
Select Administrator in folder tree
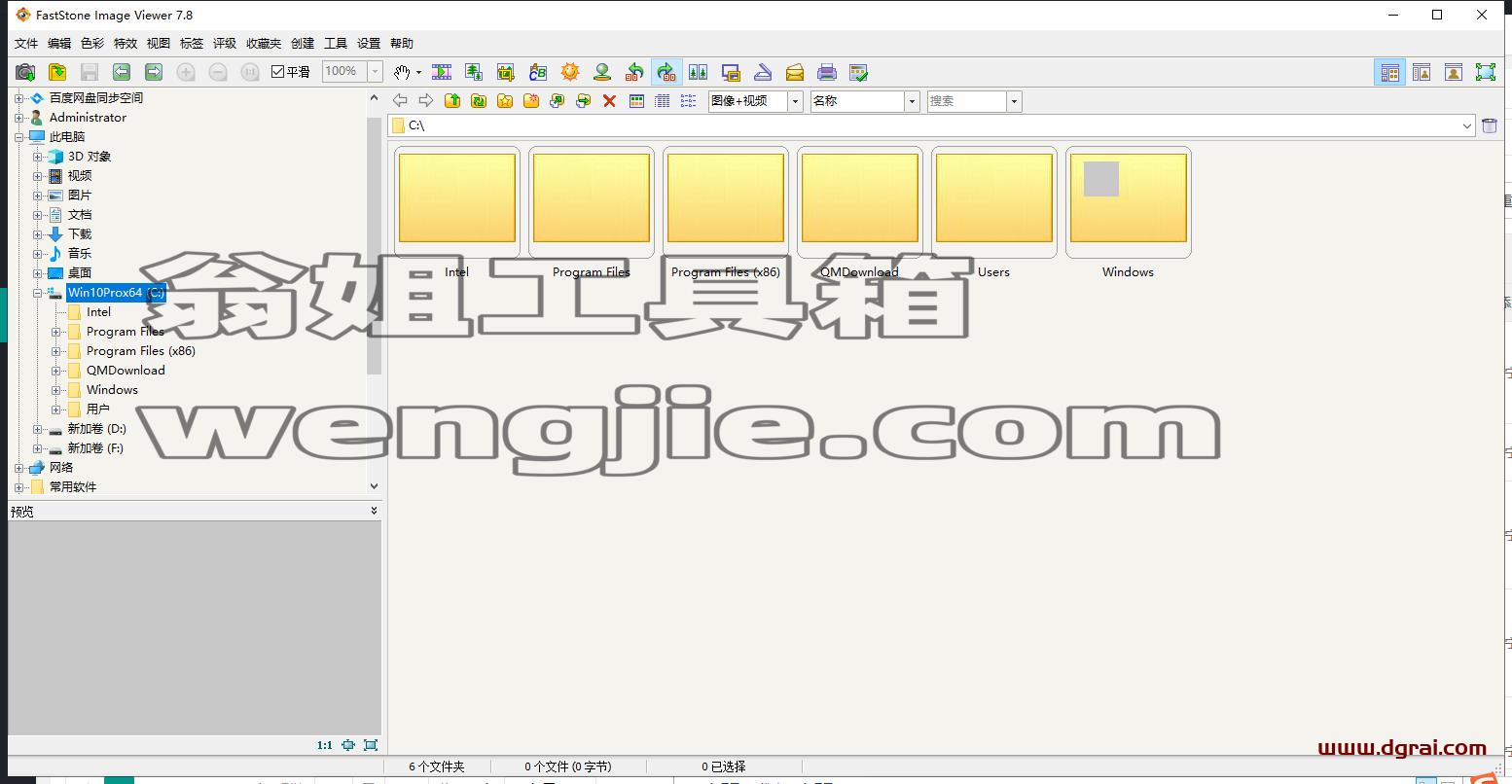(88, 118)
